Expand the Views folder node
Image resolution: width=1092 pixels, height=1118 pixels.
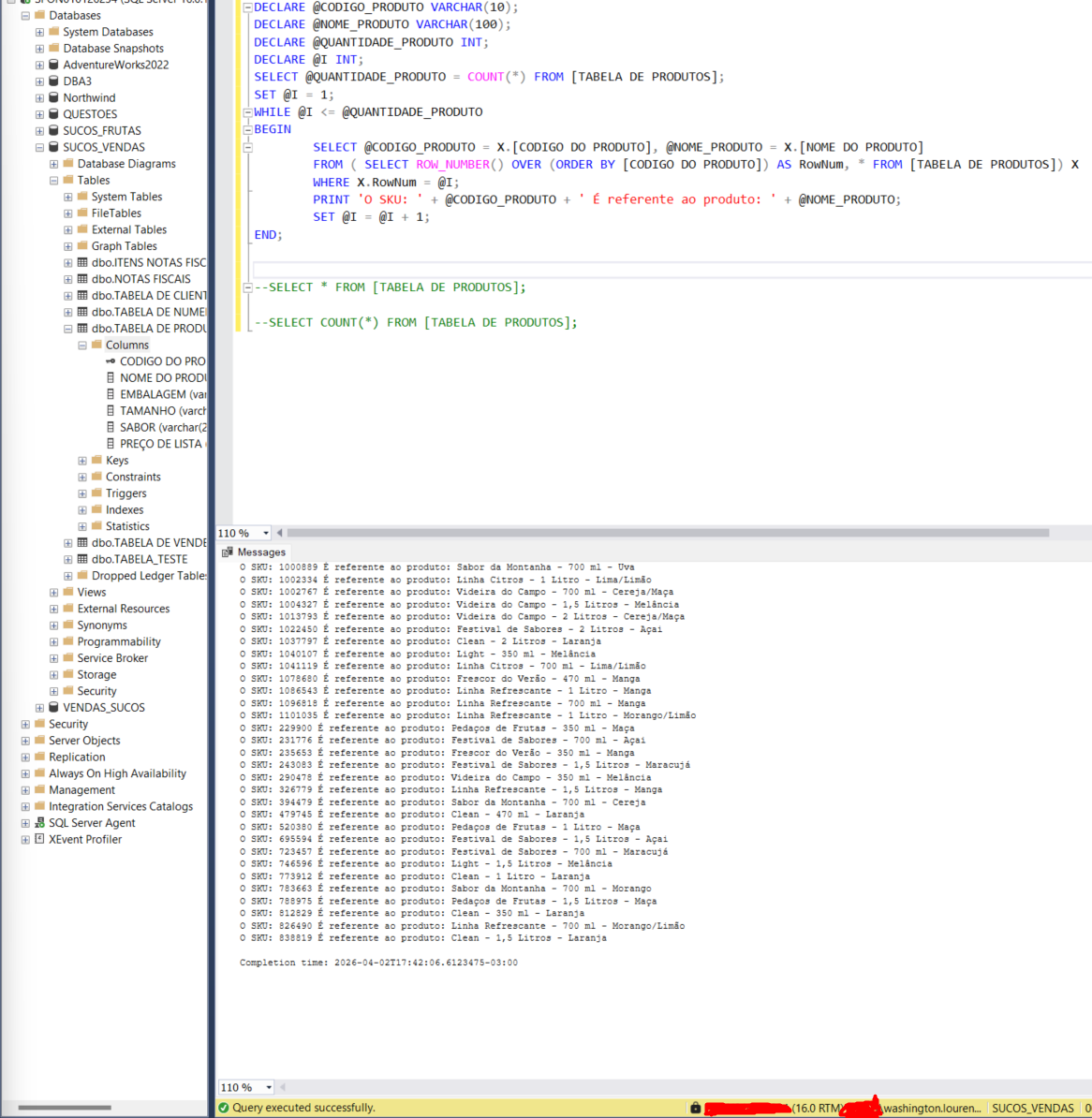(x=53, y=593)
